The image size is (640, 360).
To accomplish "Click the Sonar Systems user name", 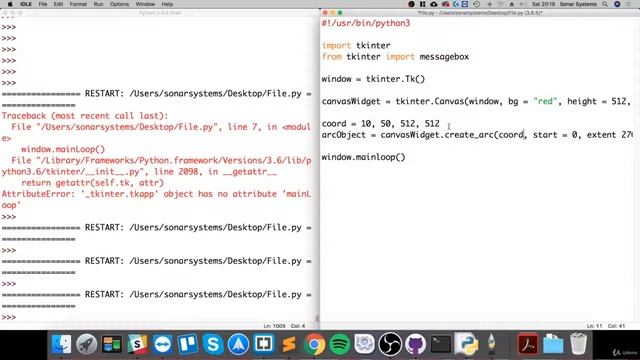I will (x=578, y=4).
